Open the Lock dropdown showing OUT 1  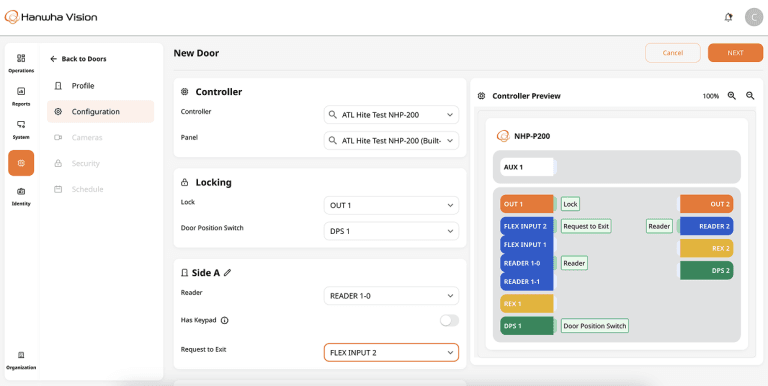pos(391,205)
